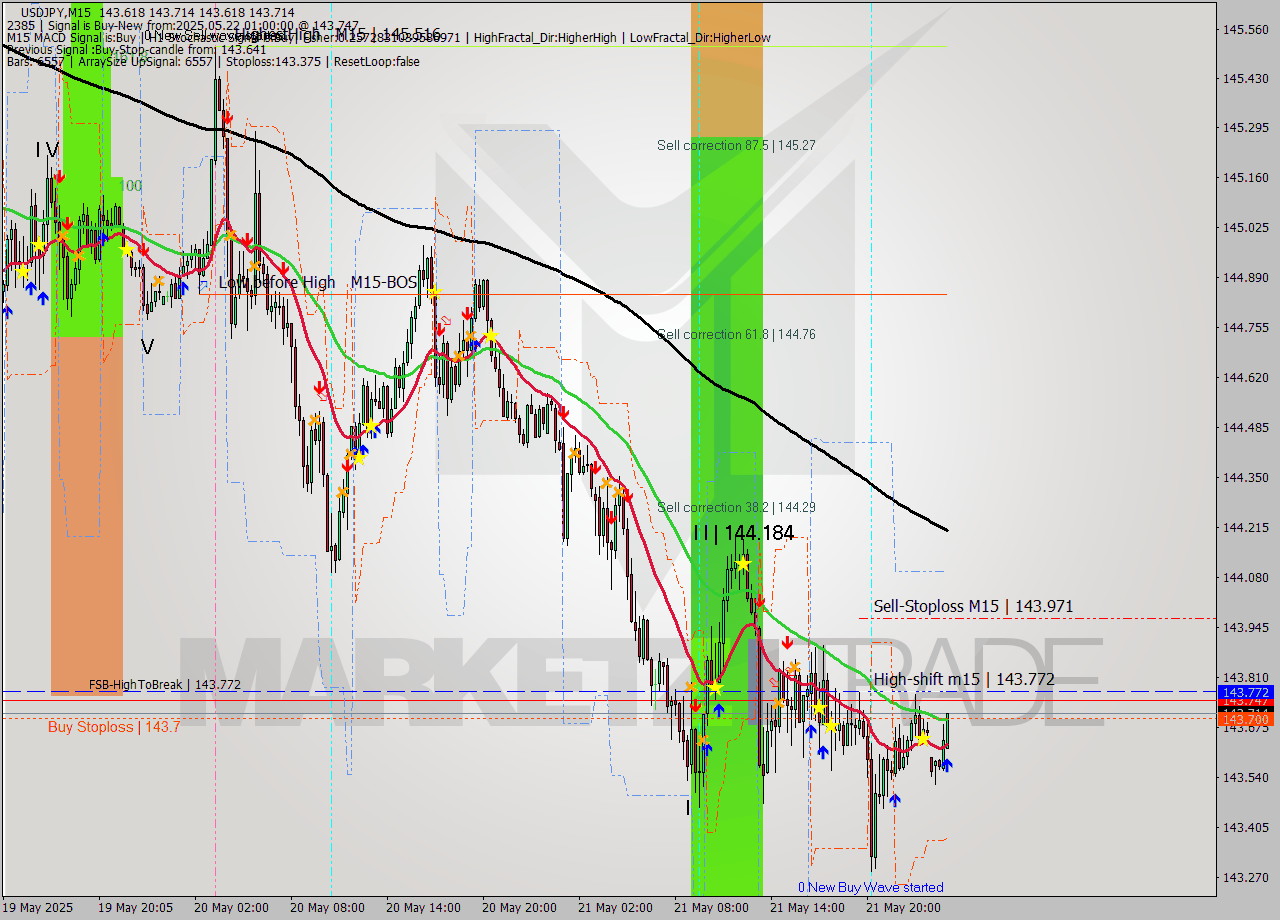Select the red sell arrow during the 21 May 02:00 decline

click(596, 468)
